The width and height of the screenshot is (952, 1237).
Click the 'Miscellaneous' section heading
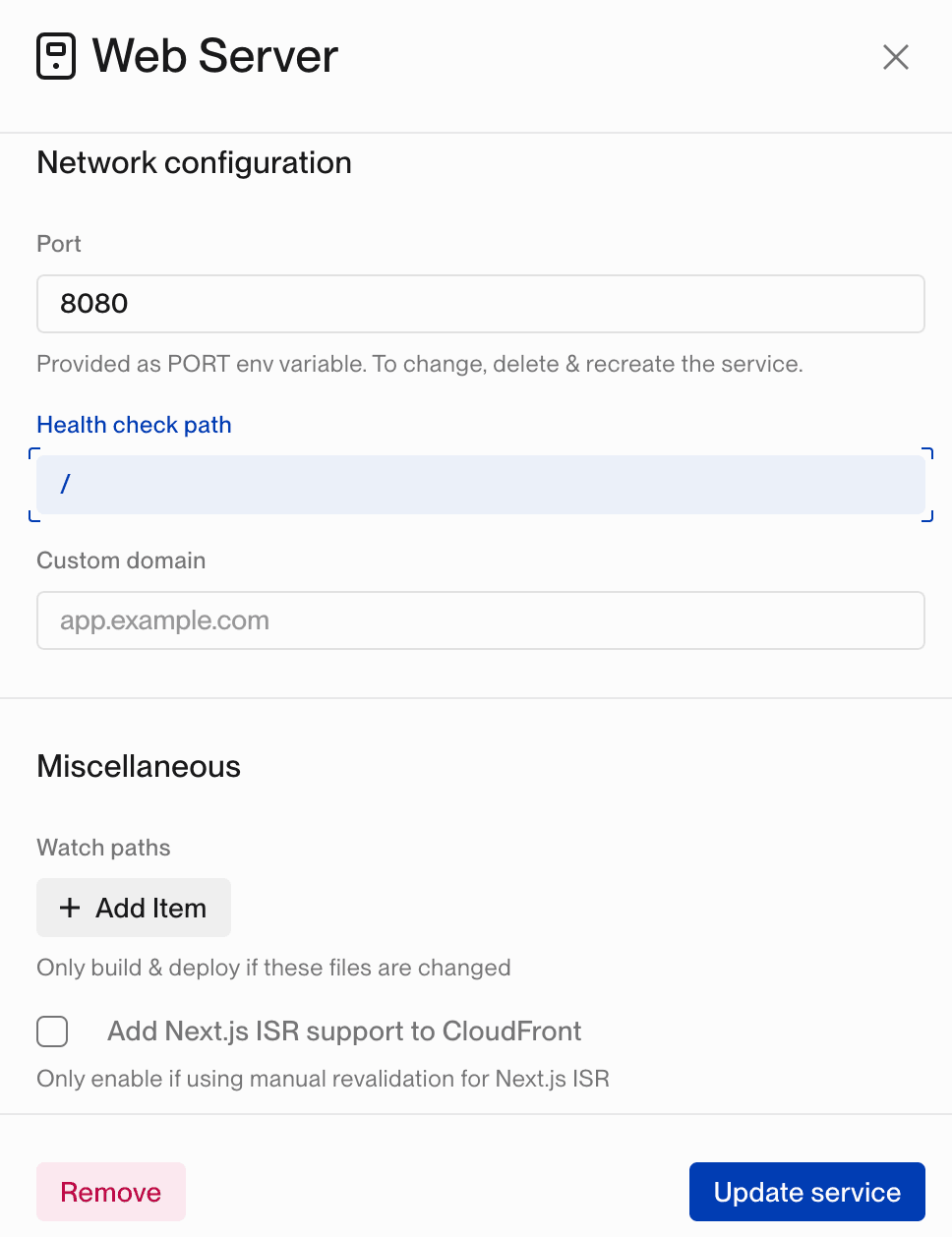click(x=139, y=766)
